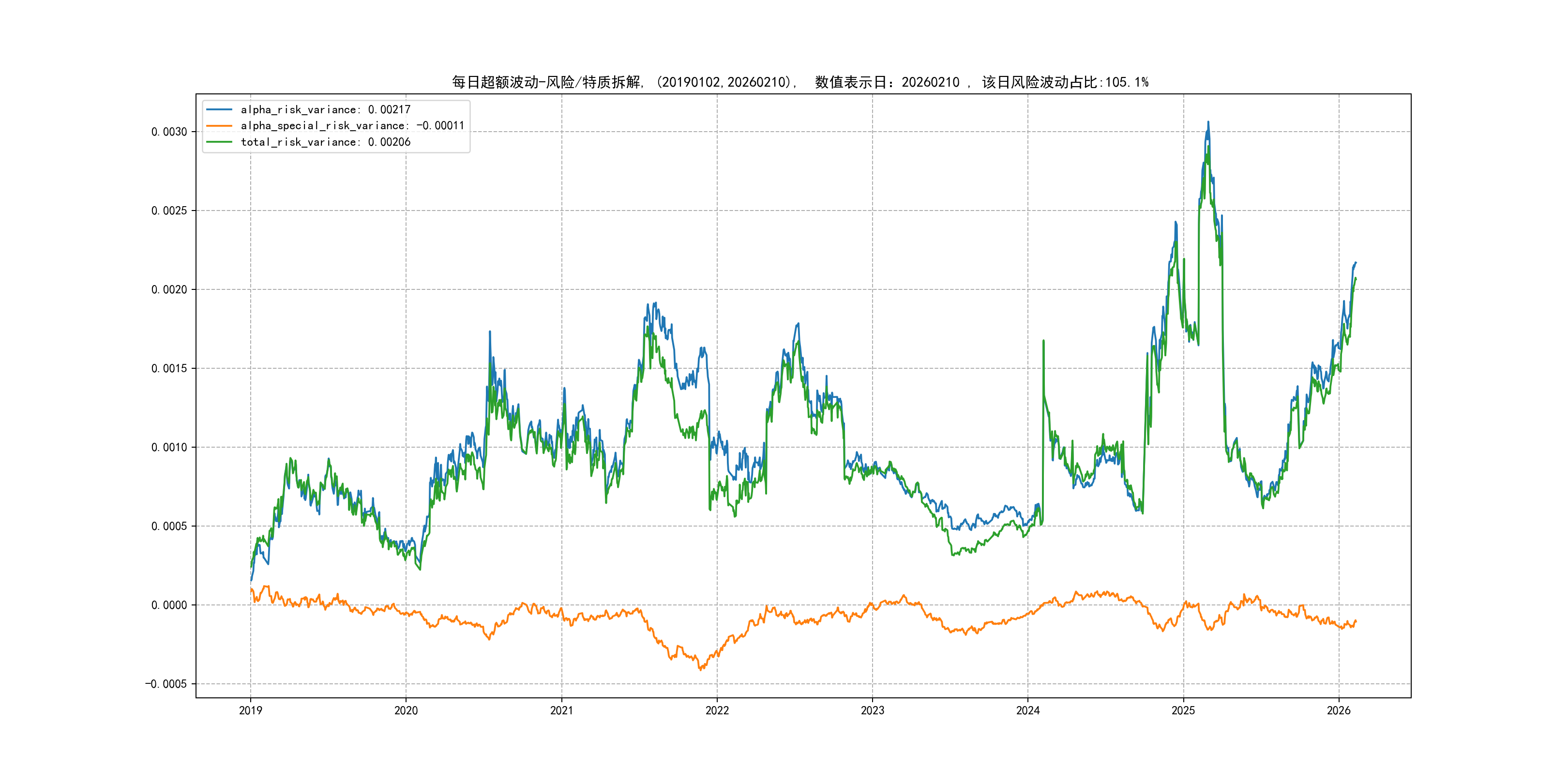Click the 2023 x-axis tick label

point(872,710)
